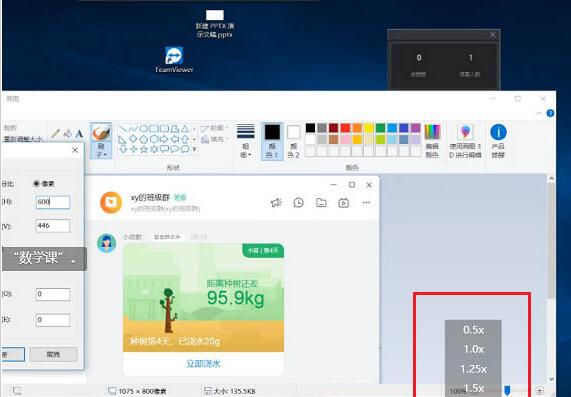Close the dark floating widget on desktop

[493, 35]
